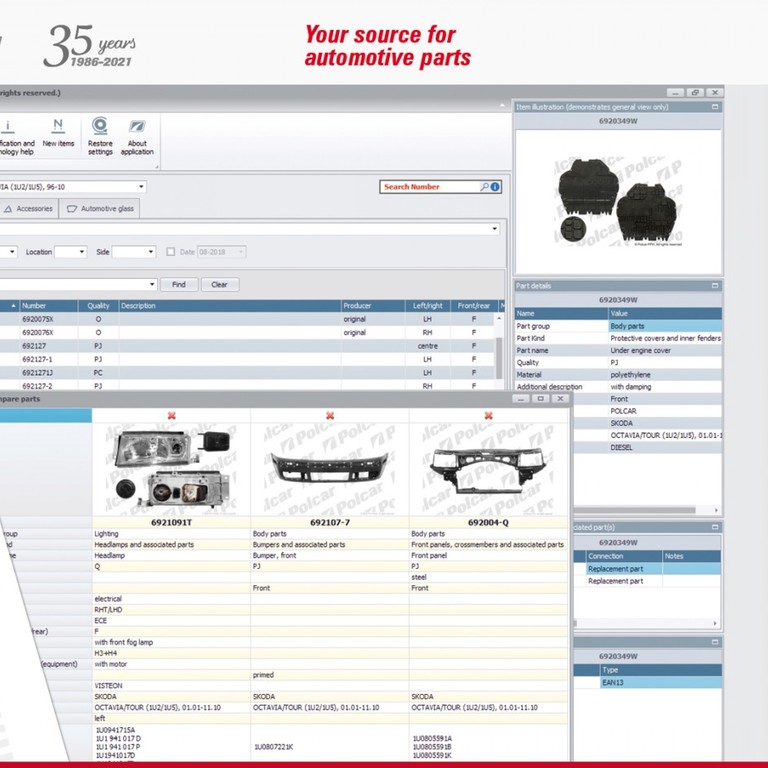
Task: Select the Body parts value cell
Action: tap(665, 326)
